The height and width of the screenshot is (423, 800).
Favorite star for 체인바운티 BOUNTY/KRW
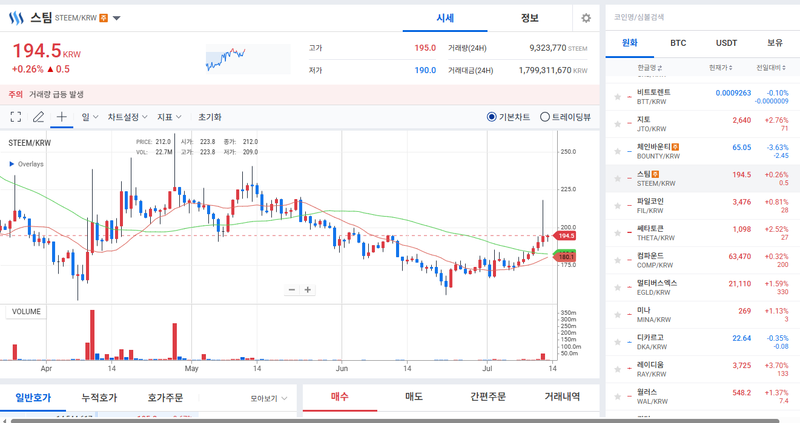(617, 152)
